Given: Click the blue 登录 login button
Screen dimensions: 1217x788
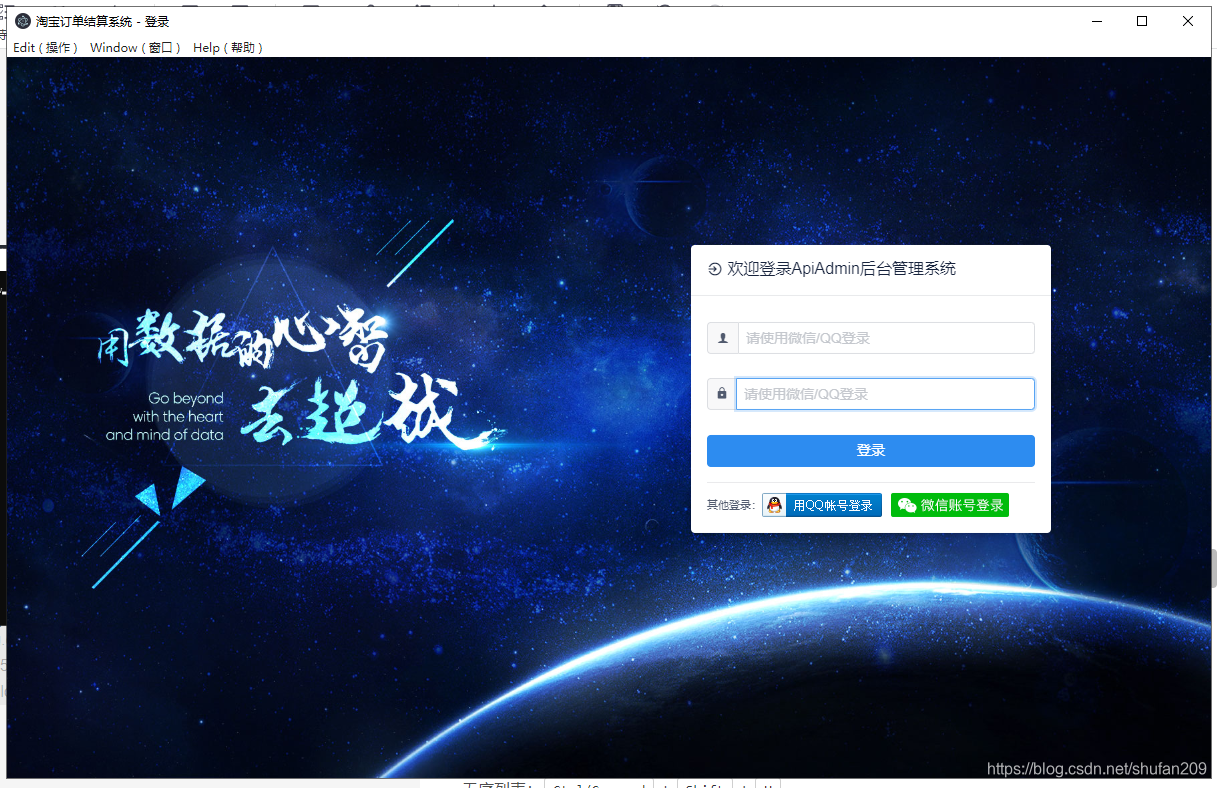Looking at the screenshot, I should click(x=871, y=451).
